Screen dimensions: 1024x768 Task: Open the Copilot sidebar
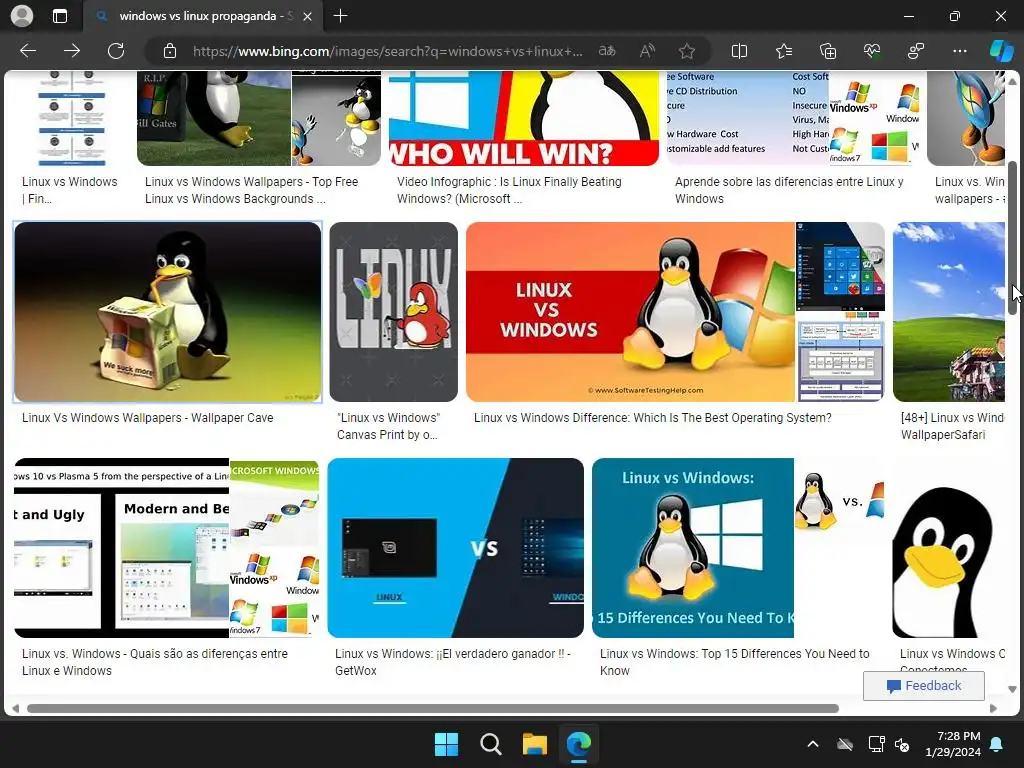point(1001,51)
